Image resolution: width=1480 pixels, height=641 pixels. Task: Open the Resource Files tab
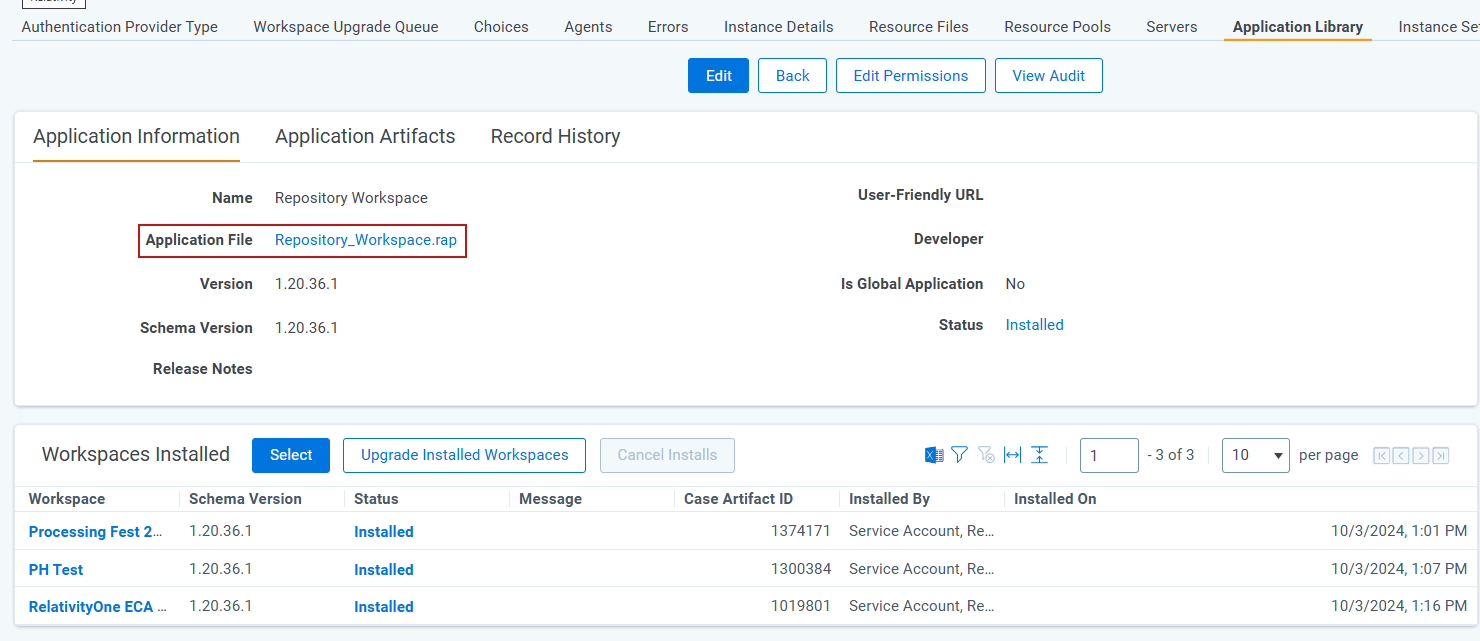pos(919,27)
